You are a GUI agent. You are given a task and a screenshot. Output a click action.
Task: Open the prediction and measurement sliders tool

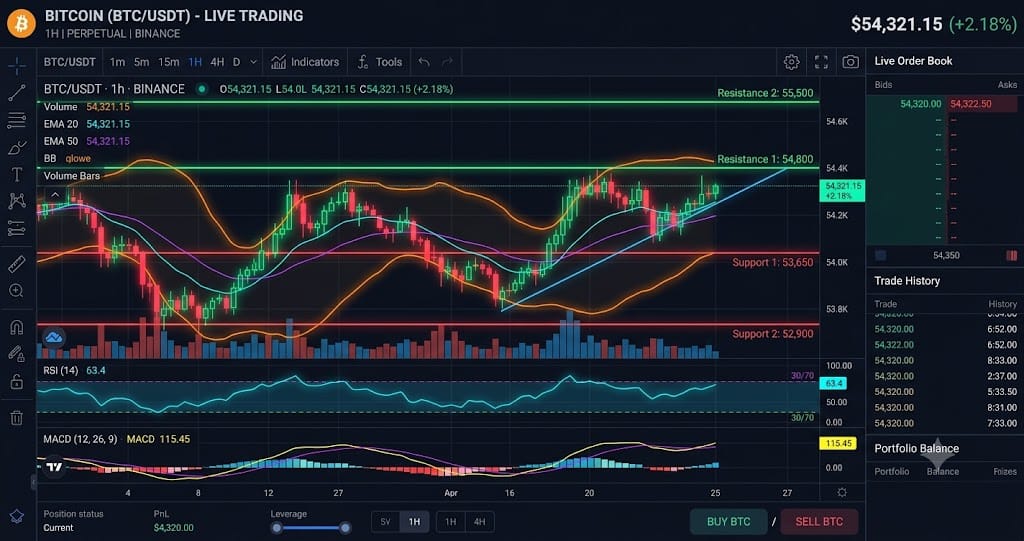coord(17,228)
